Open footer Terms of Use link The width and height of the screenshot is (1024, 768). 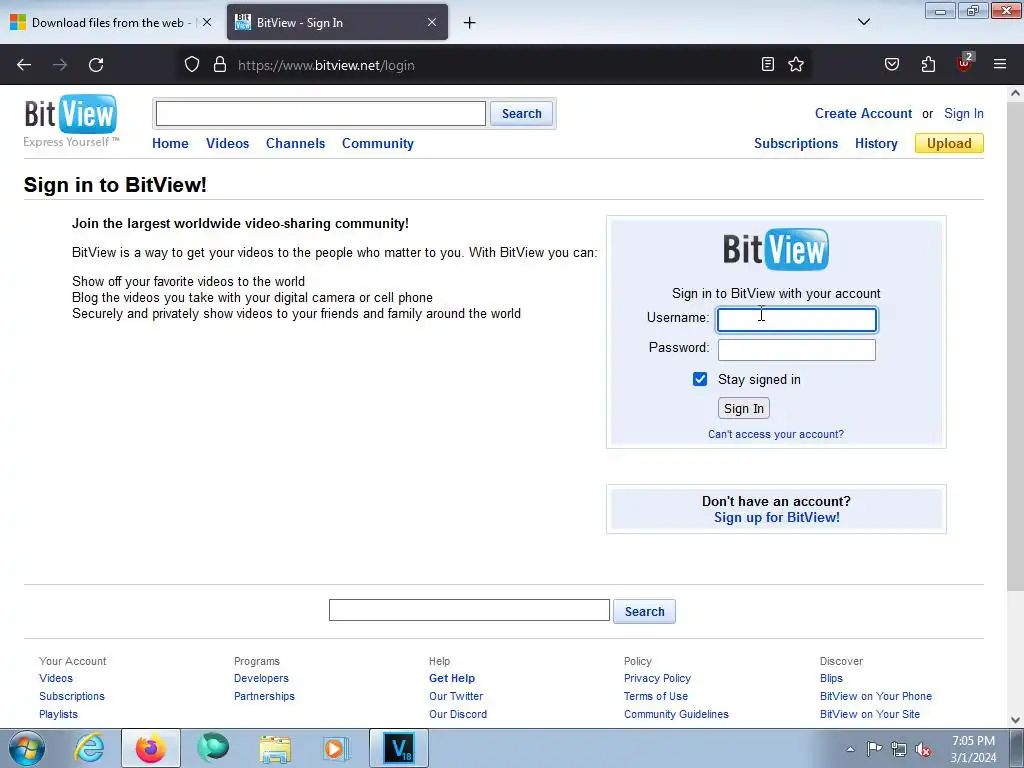(x=656, y=696)
